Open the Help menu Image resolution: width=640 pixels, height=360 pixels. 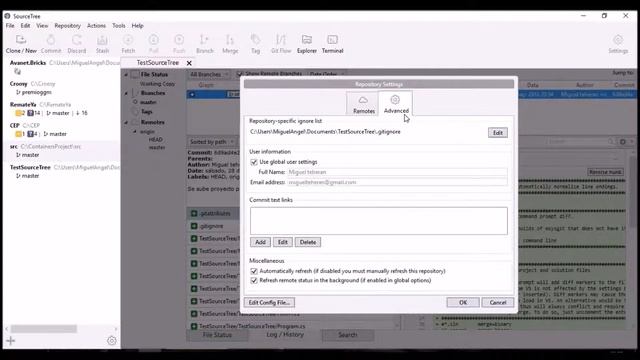pos(138,25)
